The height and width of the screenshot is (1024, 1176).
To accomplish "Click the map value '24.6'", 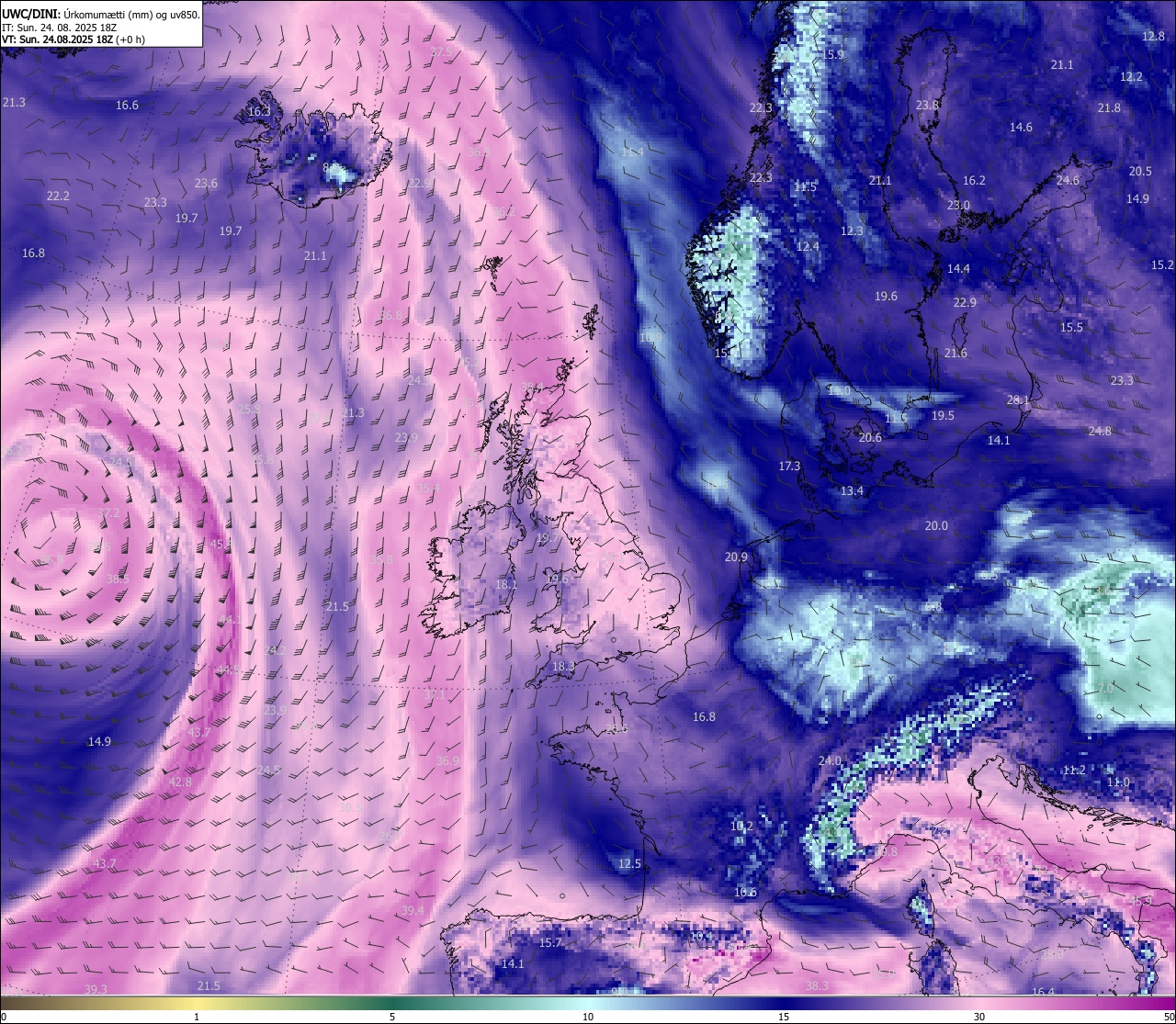I will pyautogui.click(x=1068, y=181).
